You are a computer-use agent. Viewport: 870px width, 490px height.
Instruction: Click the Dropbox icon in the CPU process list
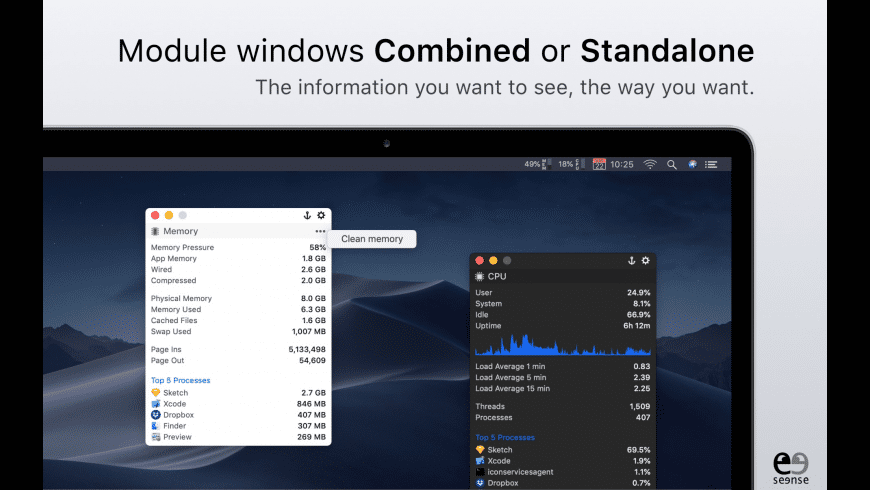click(480, 483)
